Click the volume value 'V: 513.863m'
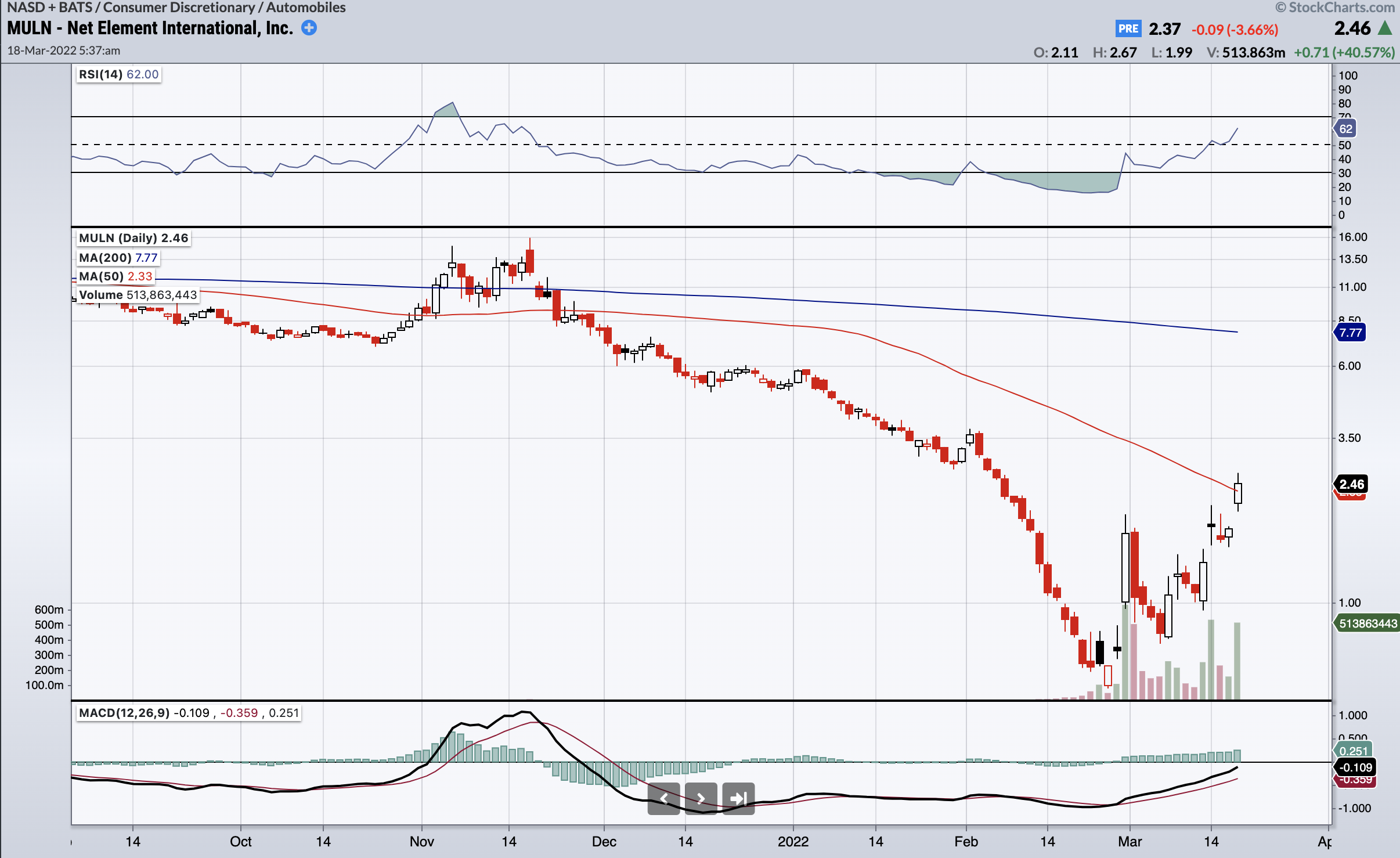This screenshot has height=858, width=1400. coord(1246,53)
